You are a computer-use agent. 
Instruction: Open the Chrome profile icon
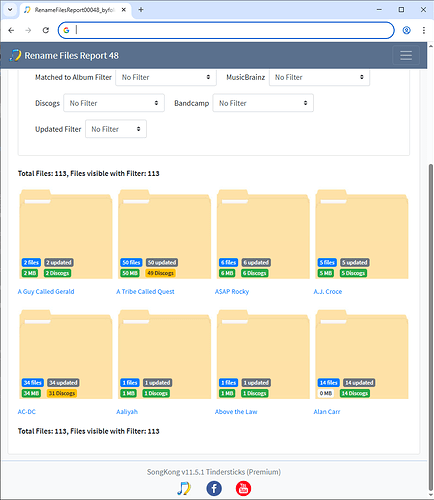point(406,30)
